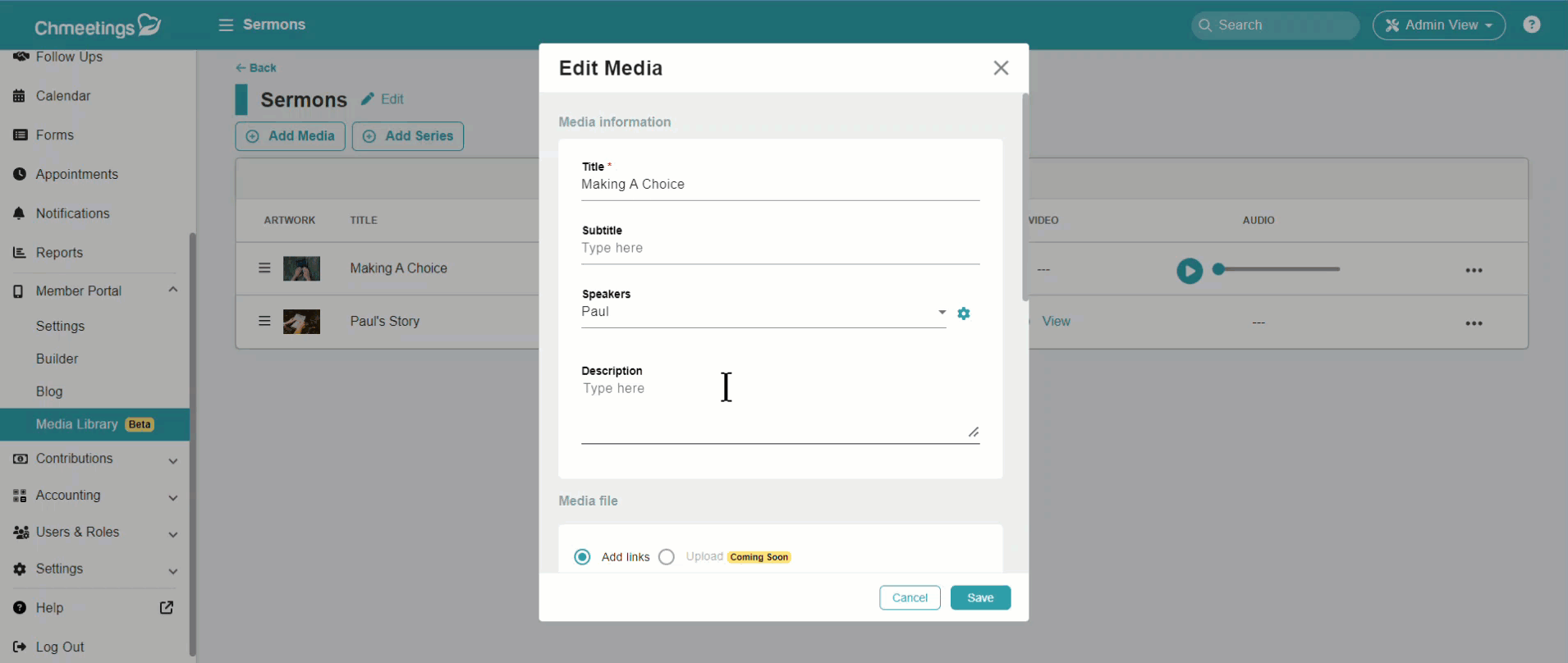The height and width of the screenshot is (663, 1568).
Task: Open the Paul's Story artwork thumbnail
Action: [301, 322]
